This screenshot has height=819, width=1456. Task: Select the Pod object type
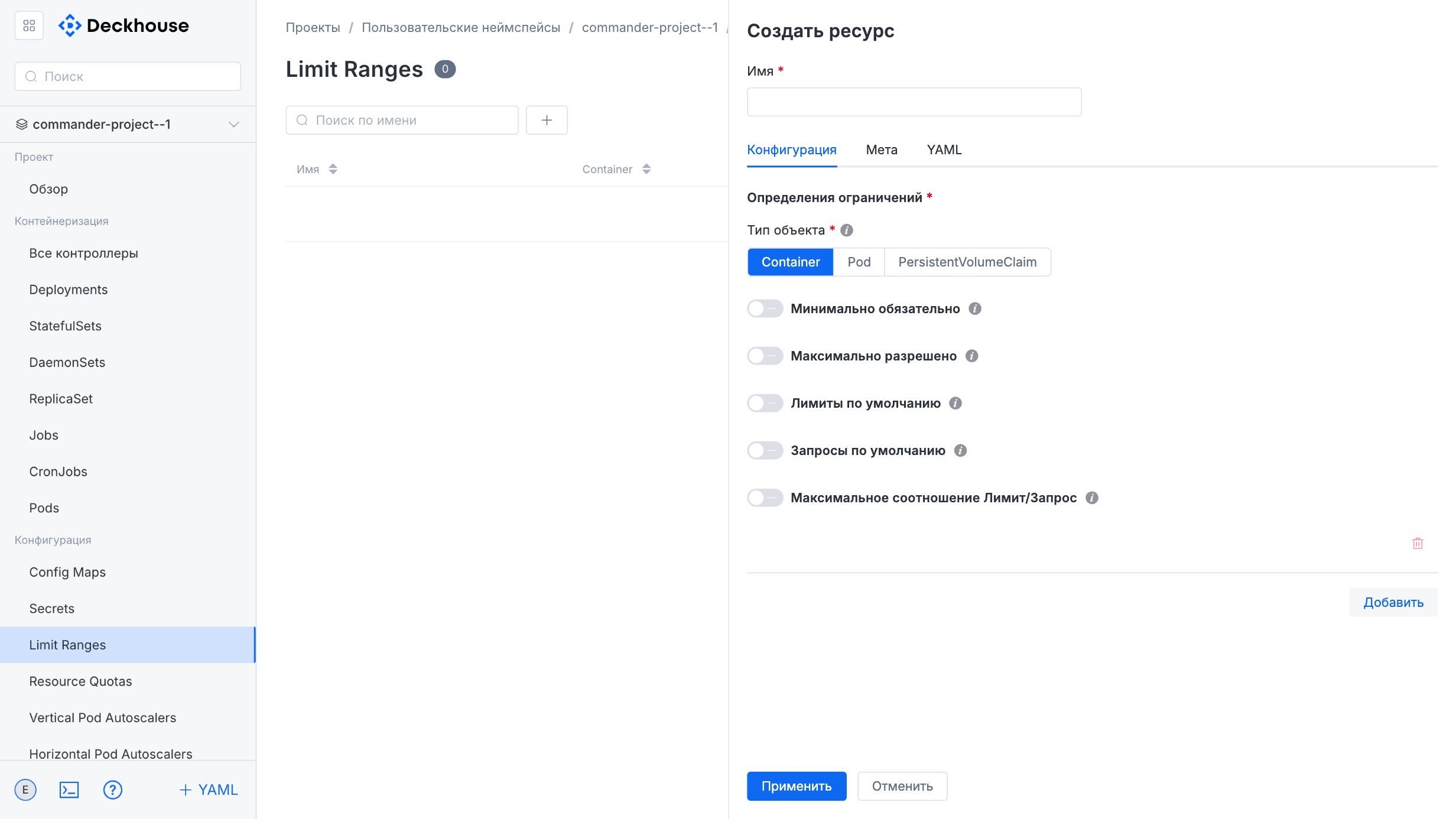click(x=859, y=262)
